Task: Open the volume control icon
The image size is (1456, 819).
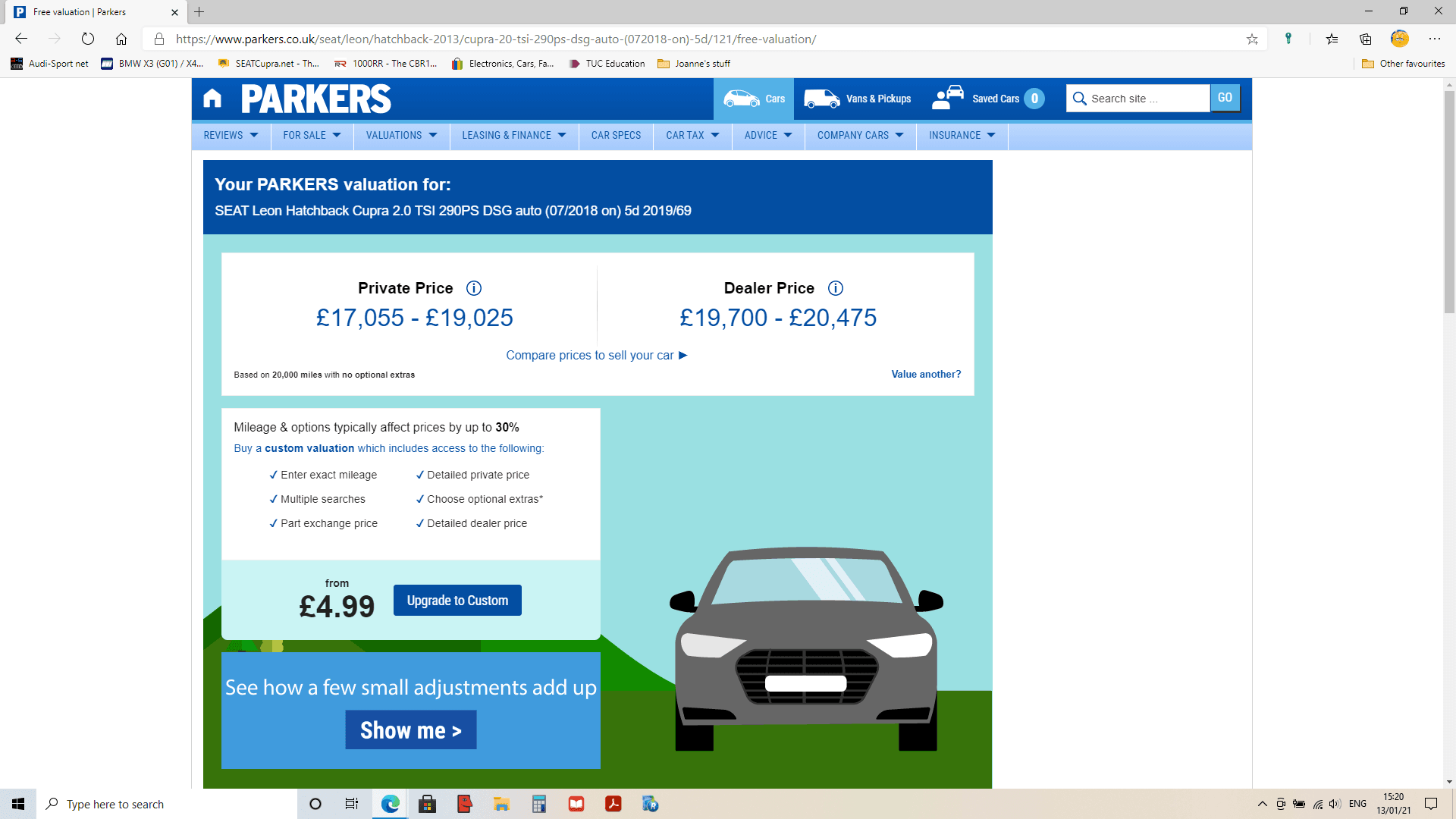Action: (1335, 804)
